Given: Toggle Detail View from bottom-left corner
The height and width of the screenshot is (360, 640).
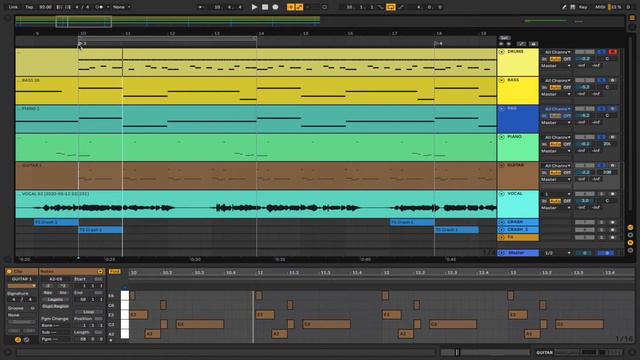Looking at the screenshot, I should click(x=7, y=352).
